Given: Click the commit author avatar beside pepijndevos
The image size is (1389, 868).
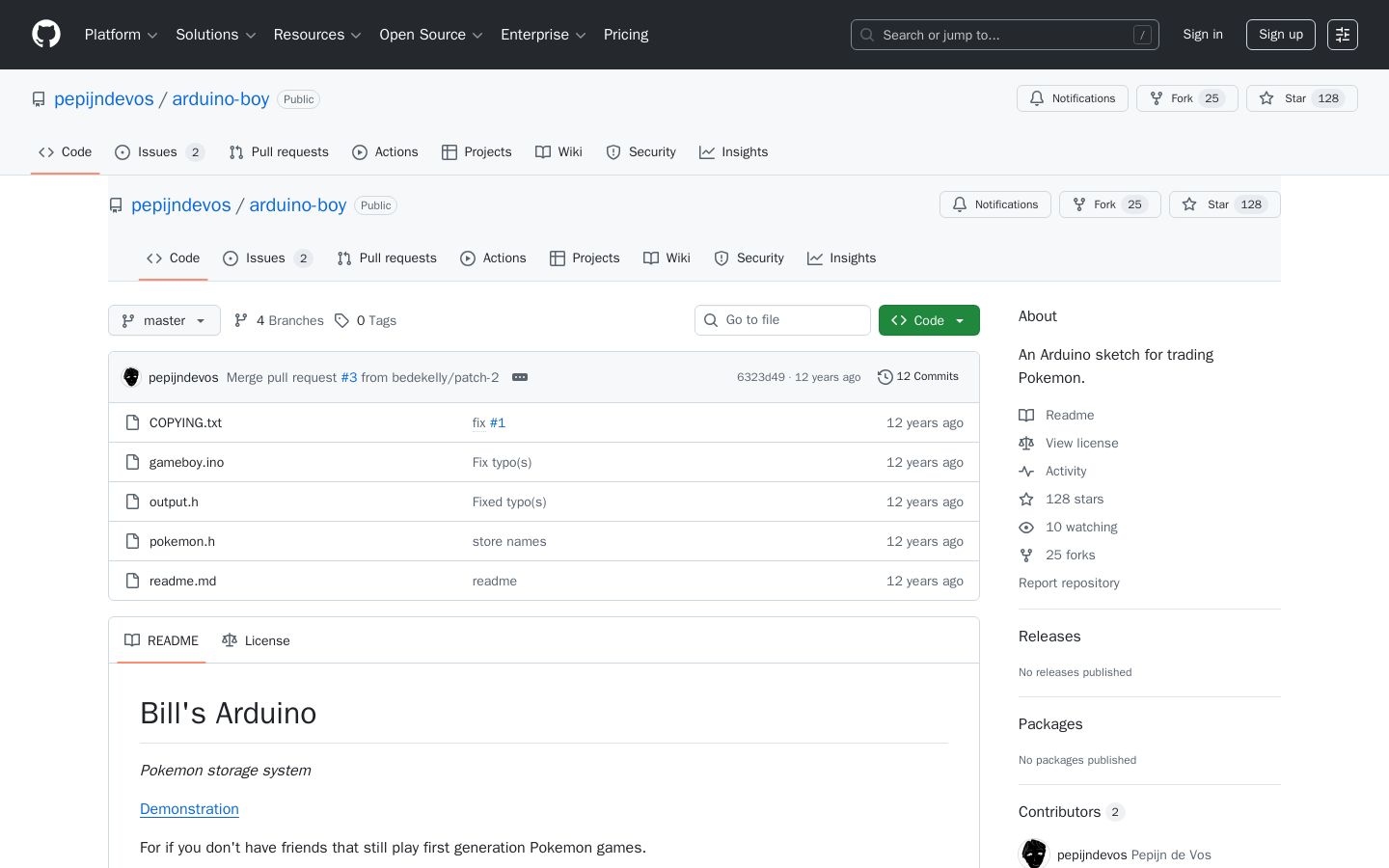Looking at the screenshot, I should [131, 377].
